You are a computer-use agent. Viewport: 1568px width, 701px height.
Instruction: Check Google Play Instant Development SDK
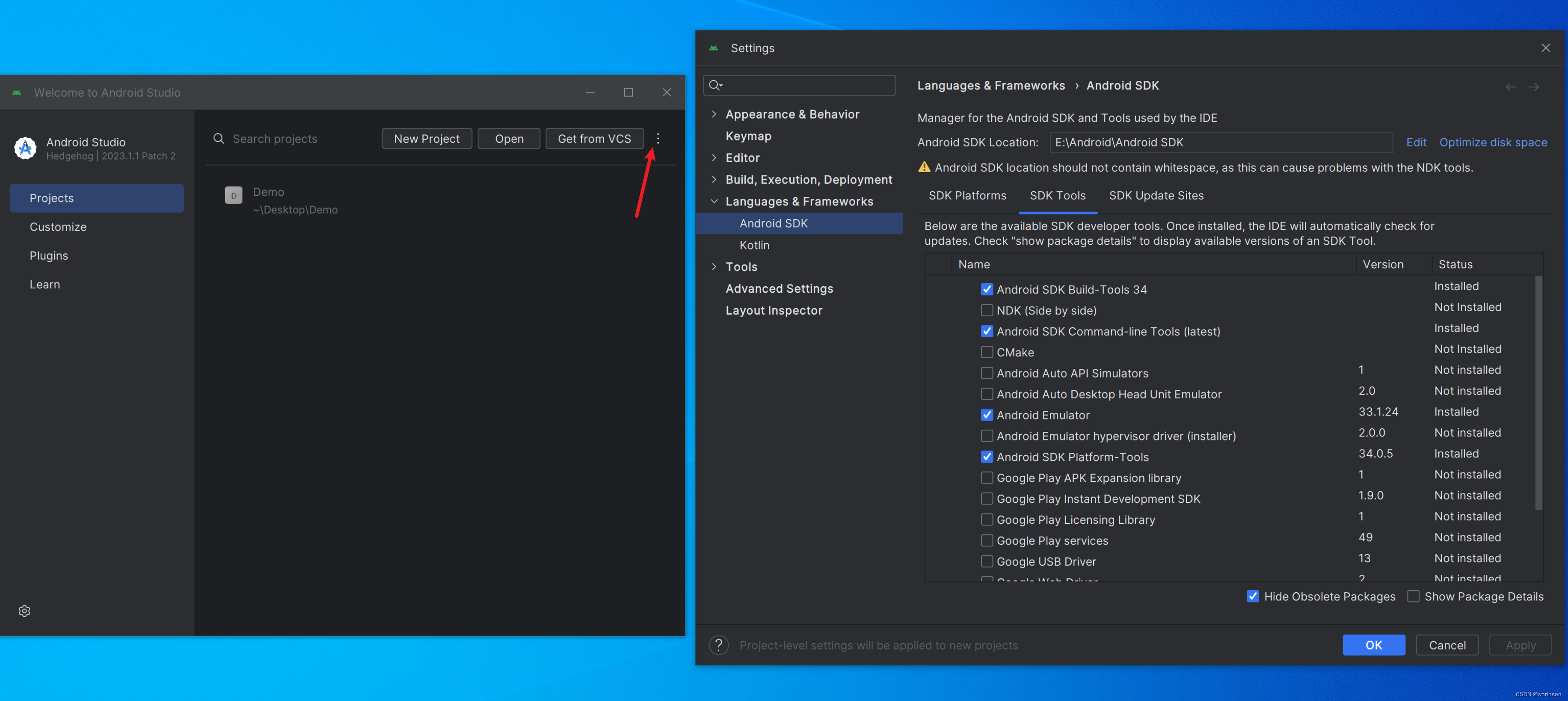[x=987, y=498]
